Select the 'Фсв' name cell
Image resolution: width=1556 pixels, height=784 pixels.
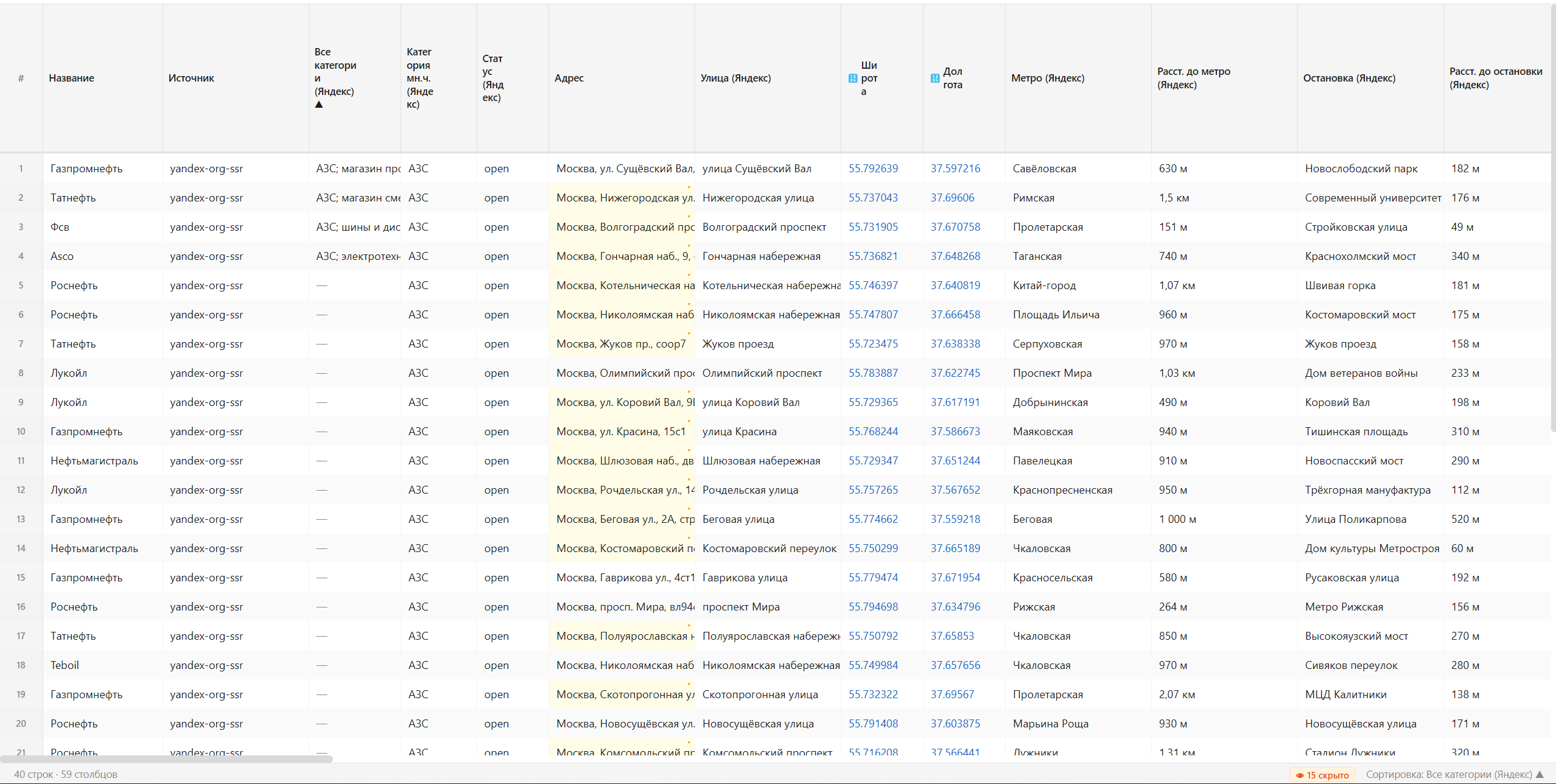(102, 227)
